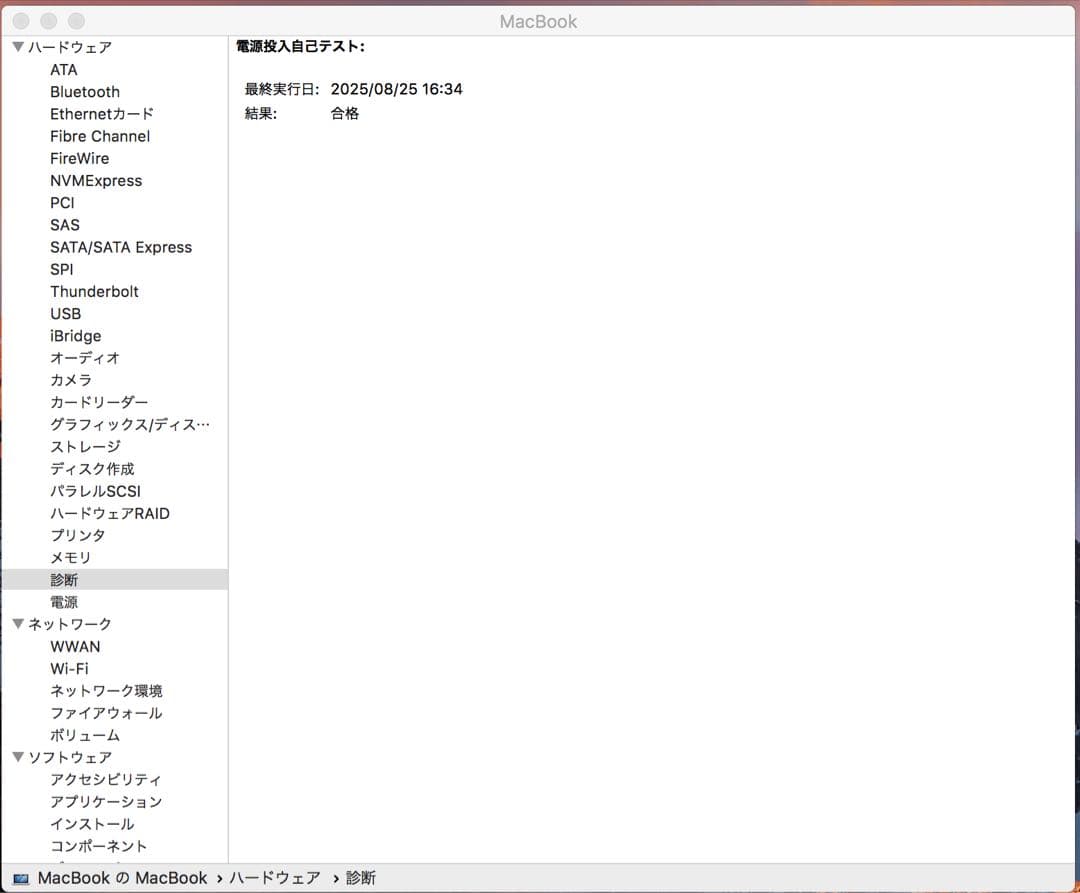Select ボリューム in the sidebar
The image size is (1080, 893).
pos(85,735)
